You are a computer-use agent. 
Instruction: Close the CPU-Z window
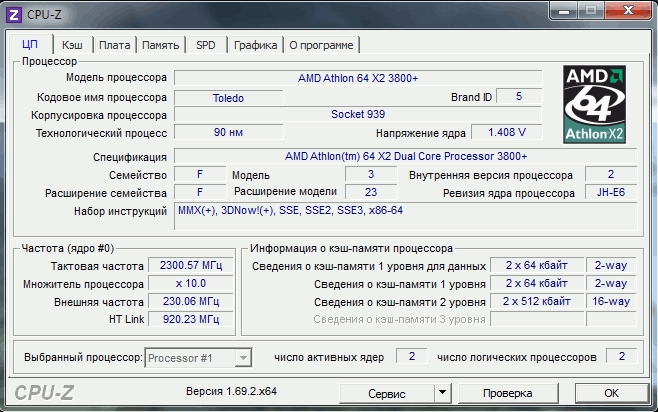click(x=628, y=10)
